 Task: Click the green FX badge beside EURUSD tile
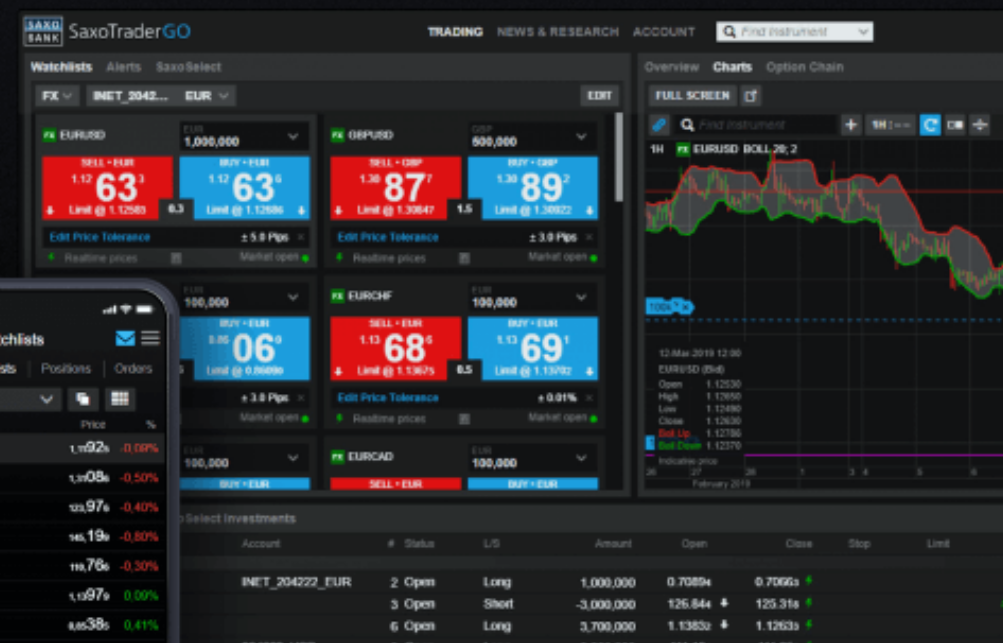click(49, 135)
